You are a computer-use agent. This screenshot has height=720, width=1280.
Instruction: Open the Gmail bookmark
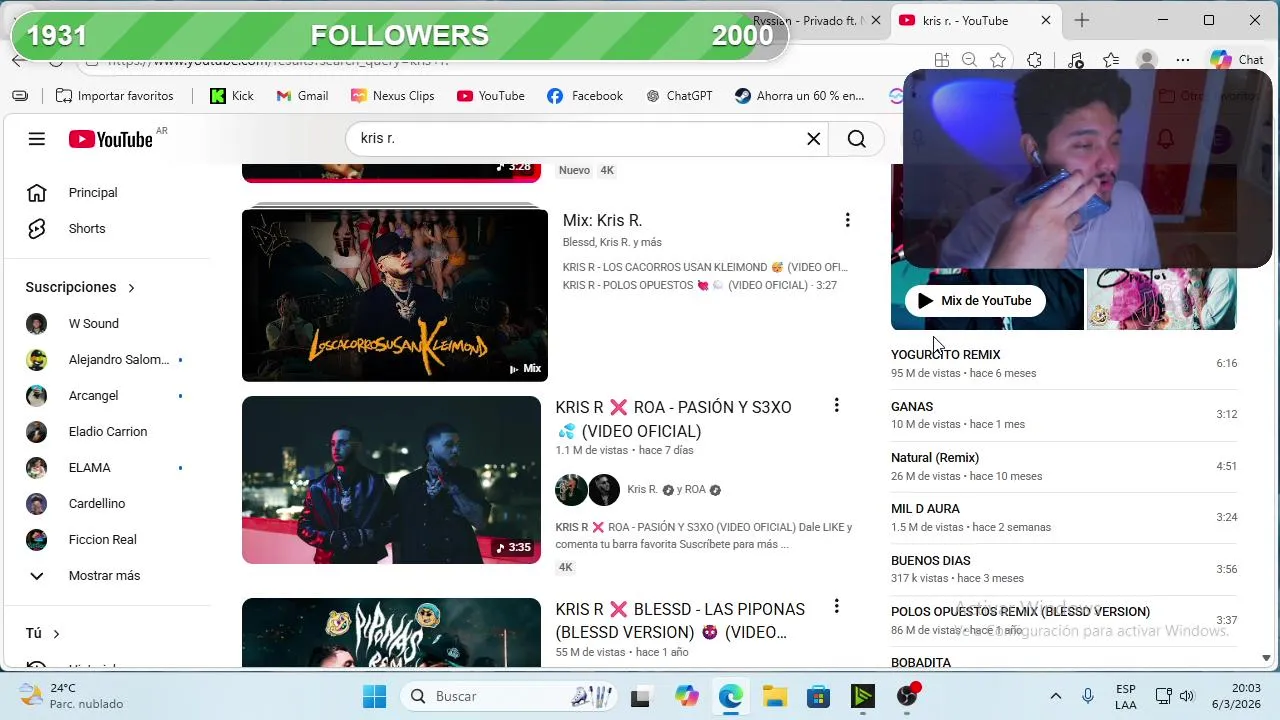pyautogui.click(x=302, y=96)
